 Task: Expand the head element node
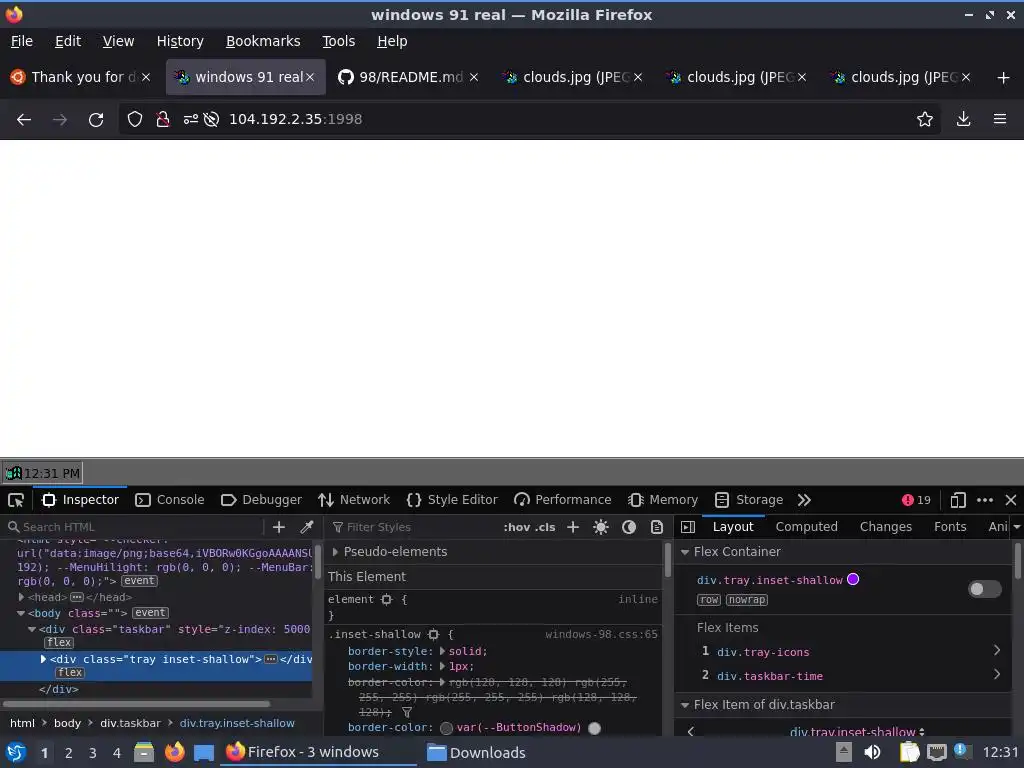(22, 597)
